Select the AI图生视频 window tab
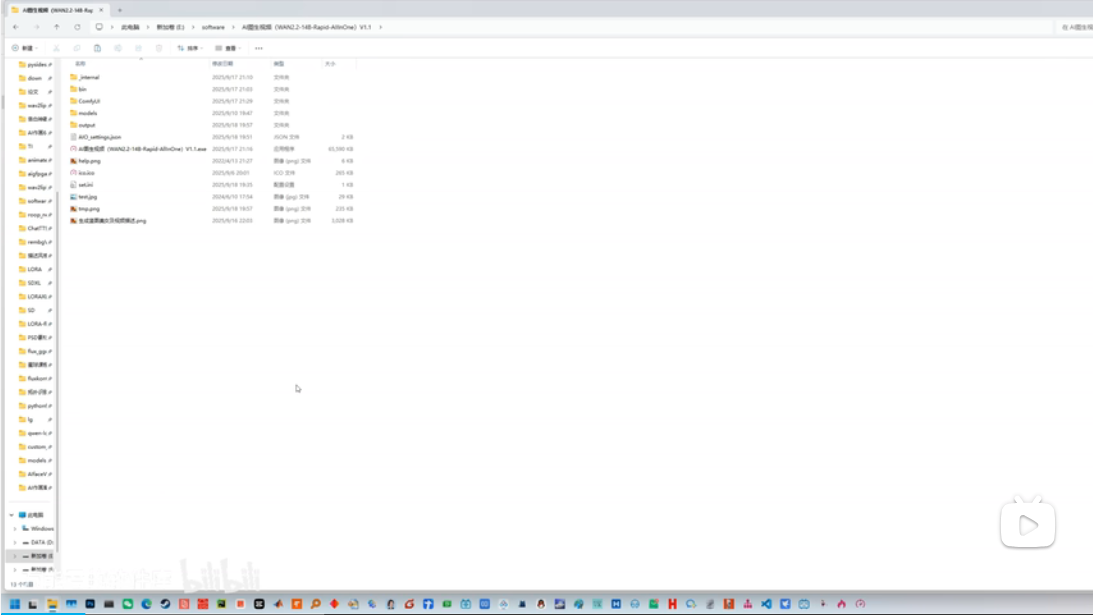This screenshot has width=1093, height=615. coord(57,10)
